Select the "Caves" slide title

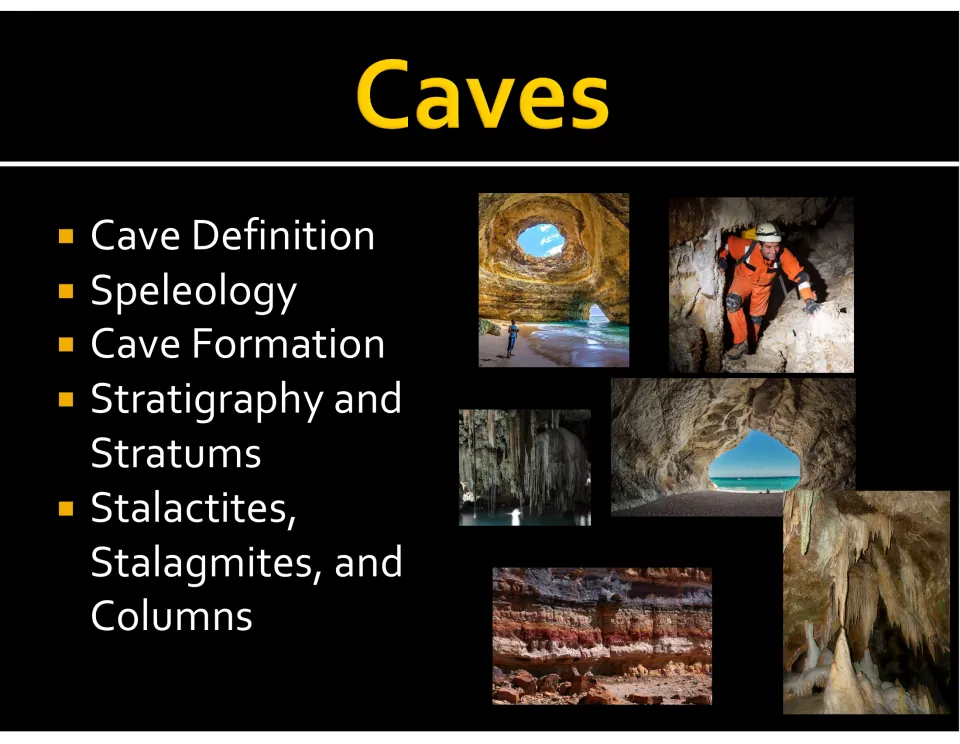coord(482,94)
